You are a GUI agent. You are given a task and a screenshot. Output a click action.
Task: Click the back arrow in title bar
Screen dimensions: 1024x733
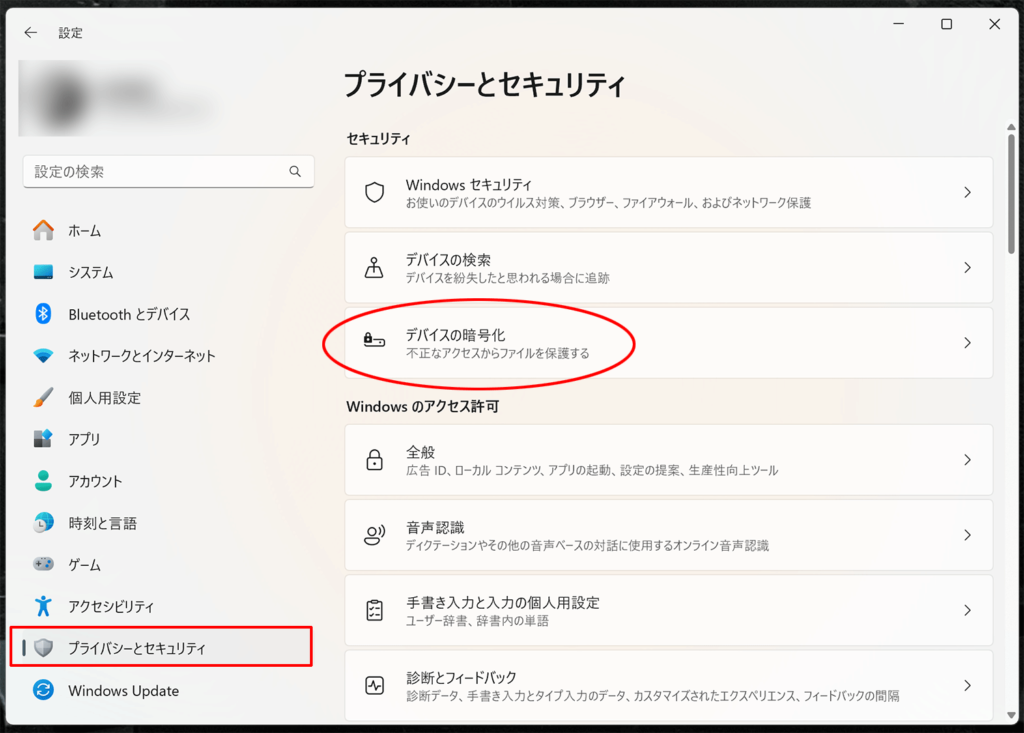31,32
